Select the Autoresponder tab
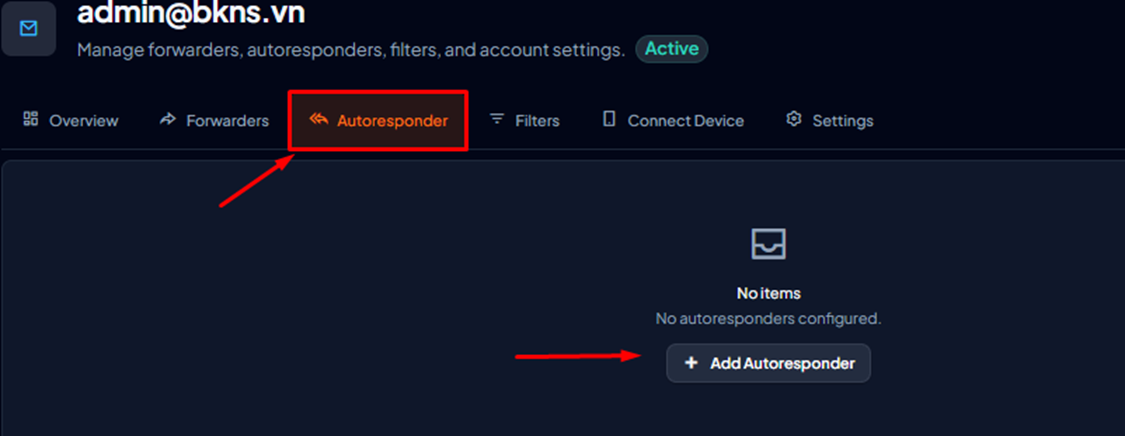Viewport: 1125px width, 436px height. pos(378,120)
